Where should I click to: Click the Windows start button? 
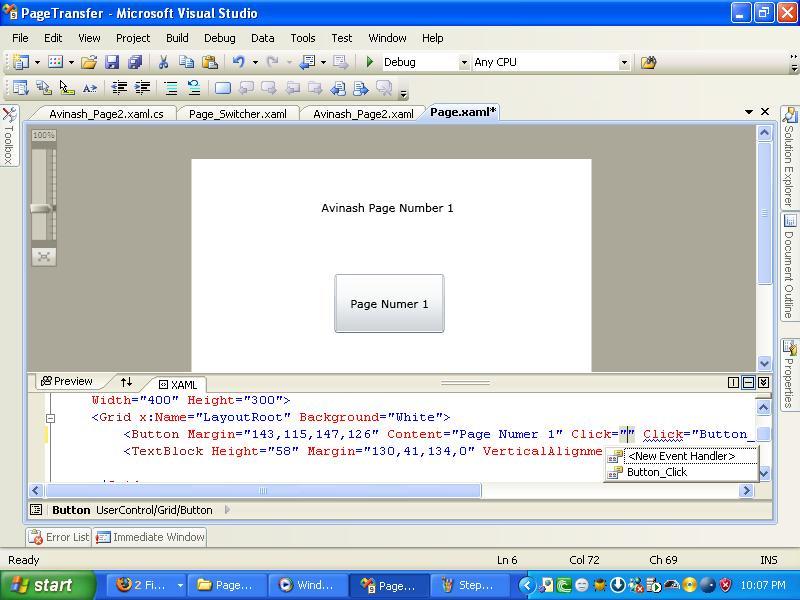pos(48,585)
